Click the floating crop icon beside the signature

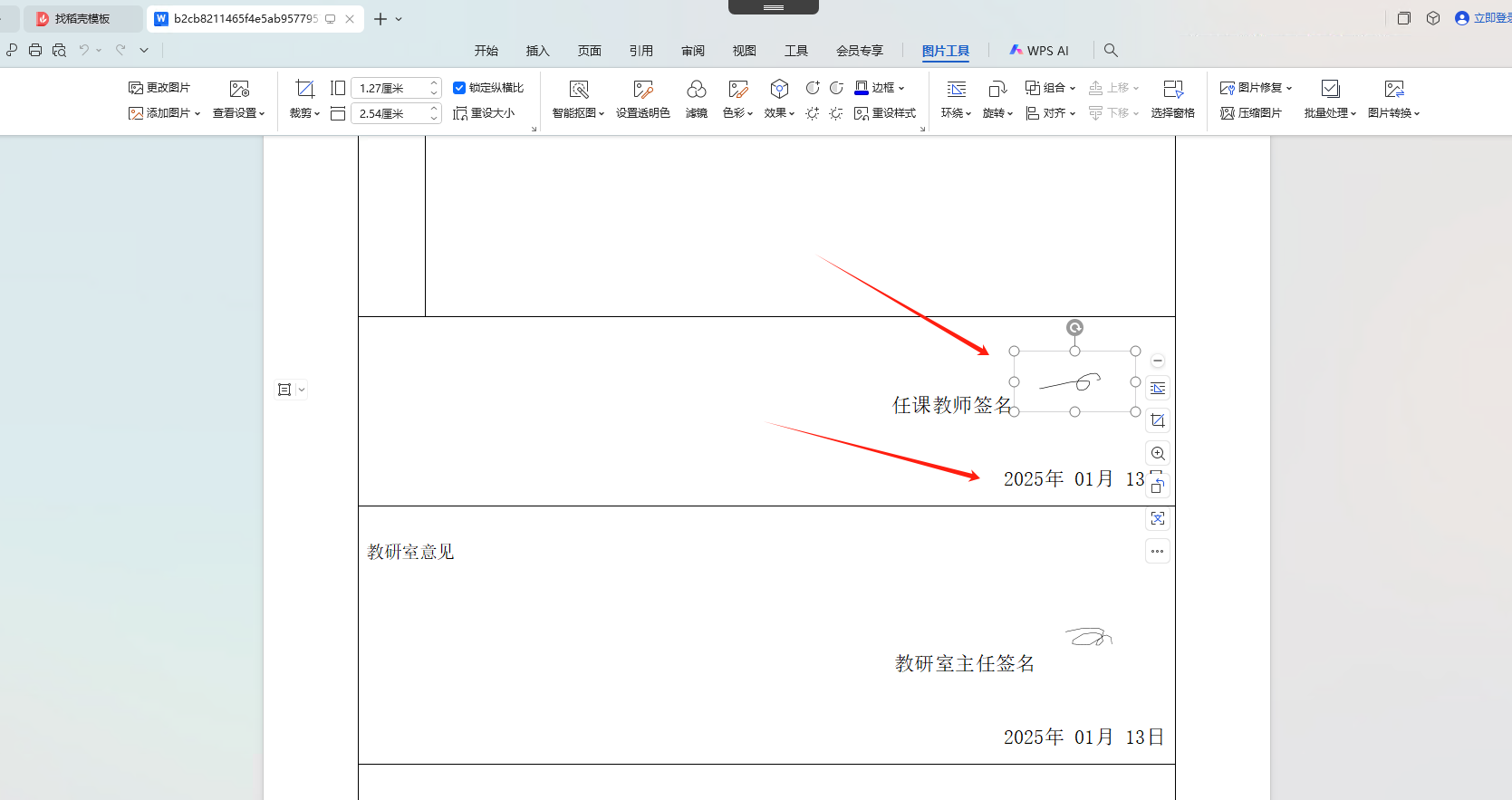pyautogui.click(x=1158, y=420)
